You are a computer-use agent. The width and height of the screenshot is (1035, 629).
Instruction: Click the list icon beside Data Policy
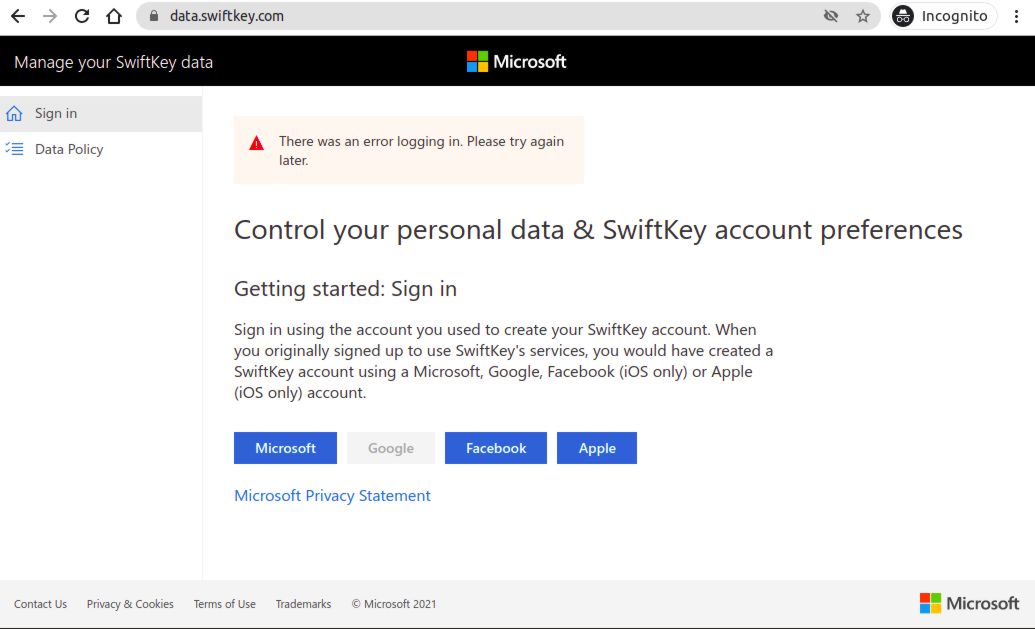pos(15,149)
